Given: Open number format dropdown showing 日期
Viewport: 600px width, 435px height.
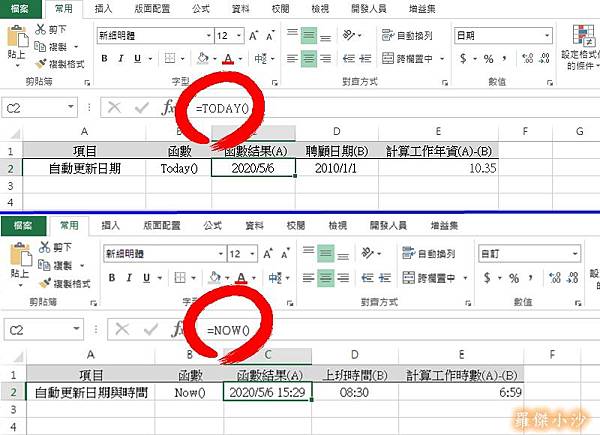Looking at the screenshot, I should pos(547,36).
